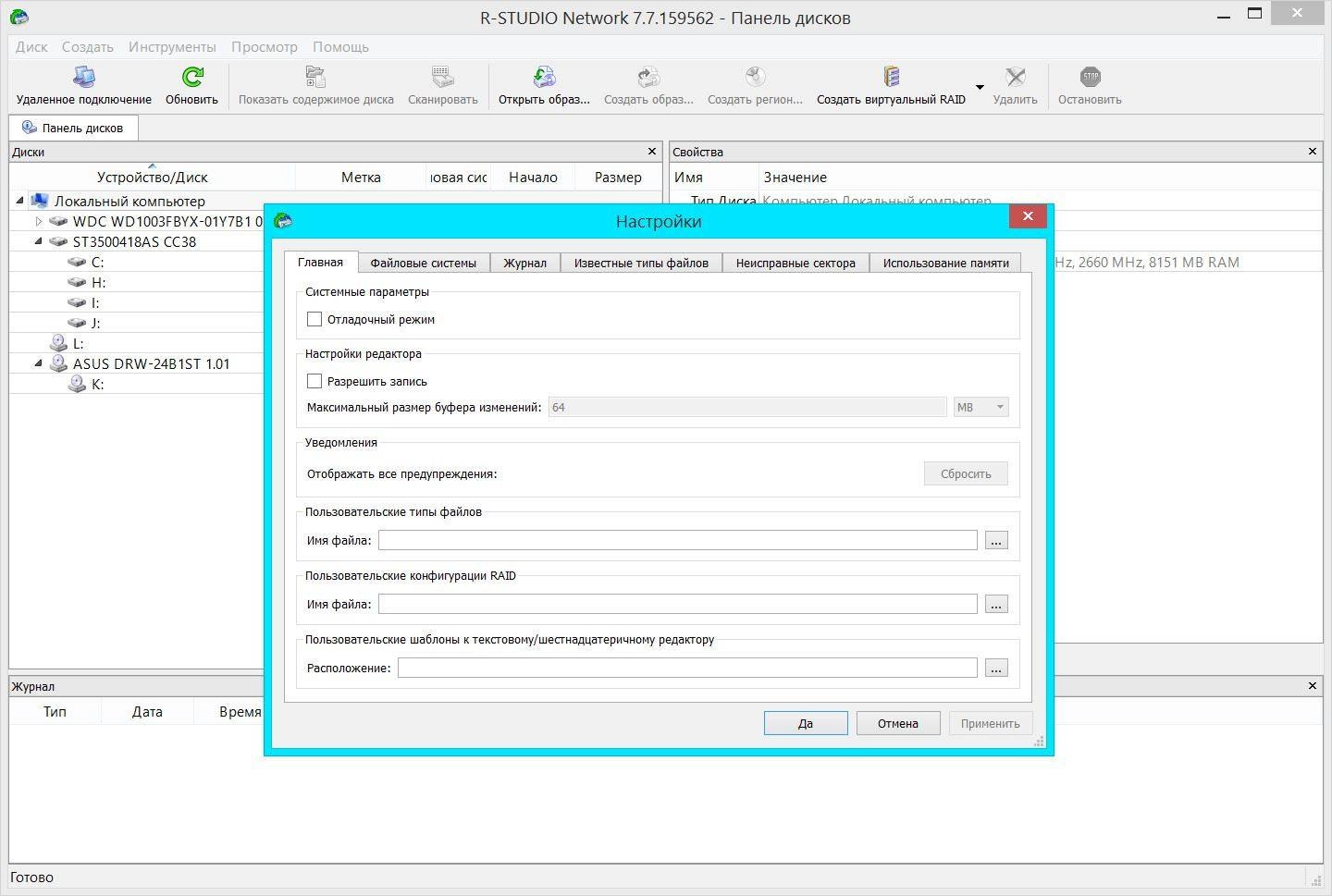Open the Создать menu

[87, 46]
